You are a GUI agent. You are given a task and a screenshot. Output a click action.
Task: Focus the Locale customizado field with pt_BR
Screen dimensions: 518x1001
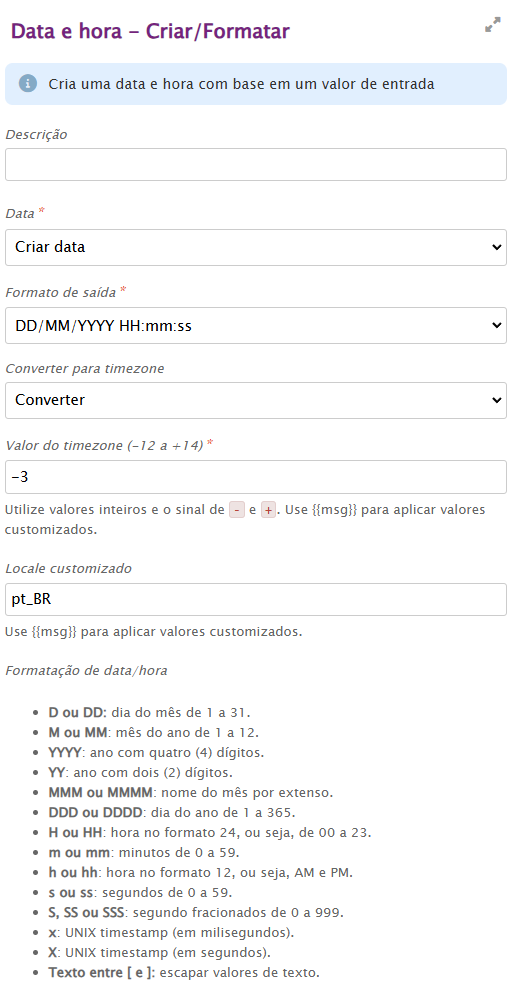click(255, 599)
